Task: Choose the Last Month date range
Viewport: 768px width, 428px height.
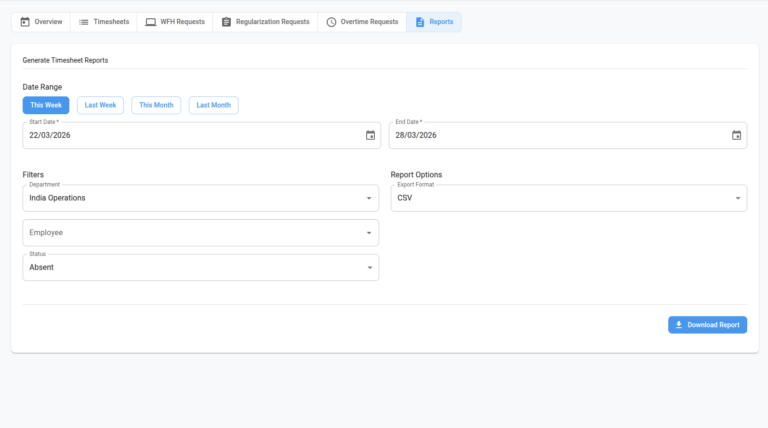Action: point(213,105)
